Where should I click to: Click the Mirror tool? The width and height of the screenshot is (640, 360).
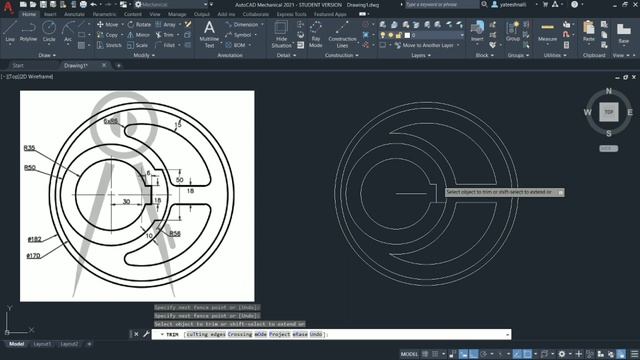[139, 35]
